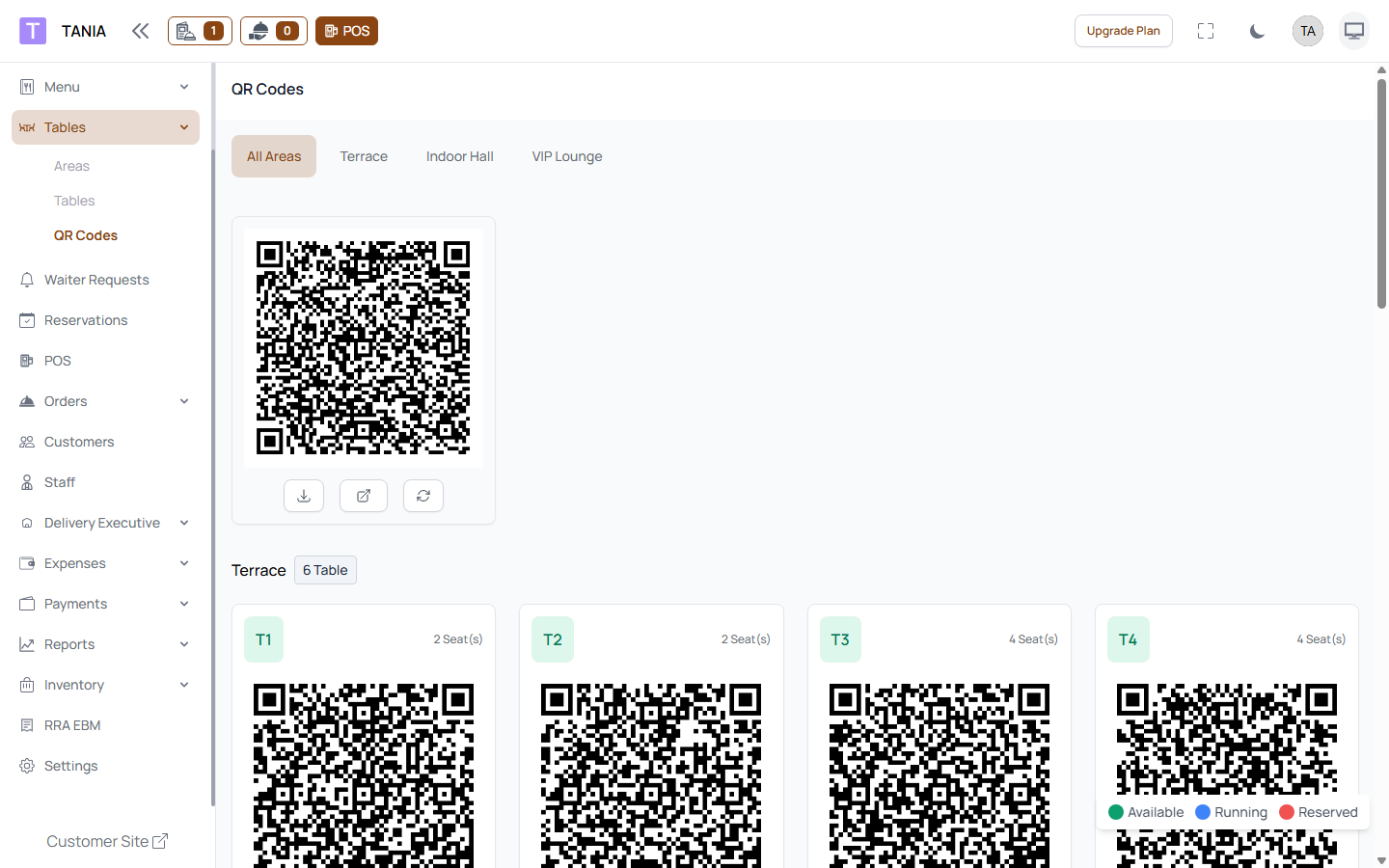1389x868 pixels.
Task: Click the Payments wallet icon
Action: (x=27, y=604)
